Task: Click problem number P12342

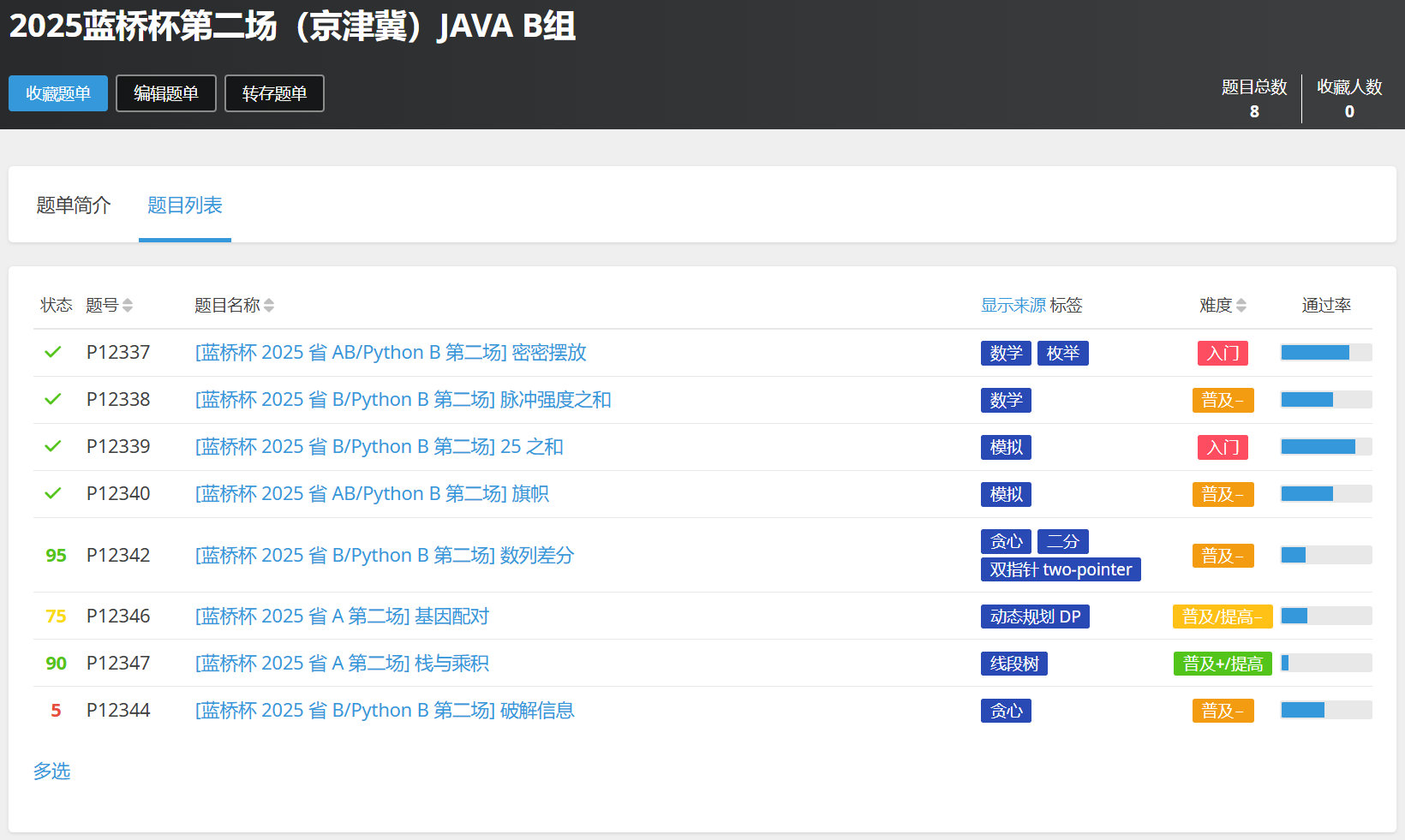Action: [x=118, y=556]
